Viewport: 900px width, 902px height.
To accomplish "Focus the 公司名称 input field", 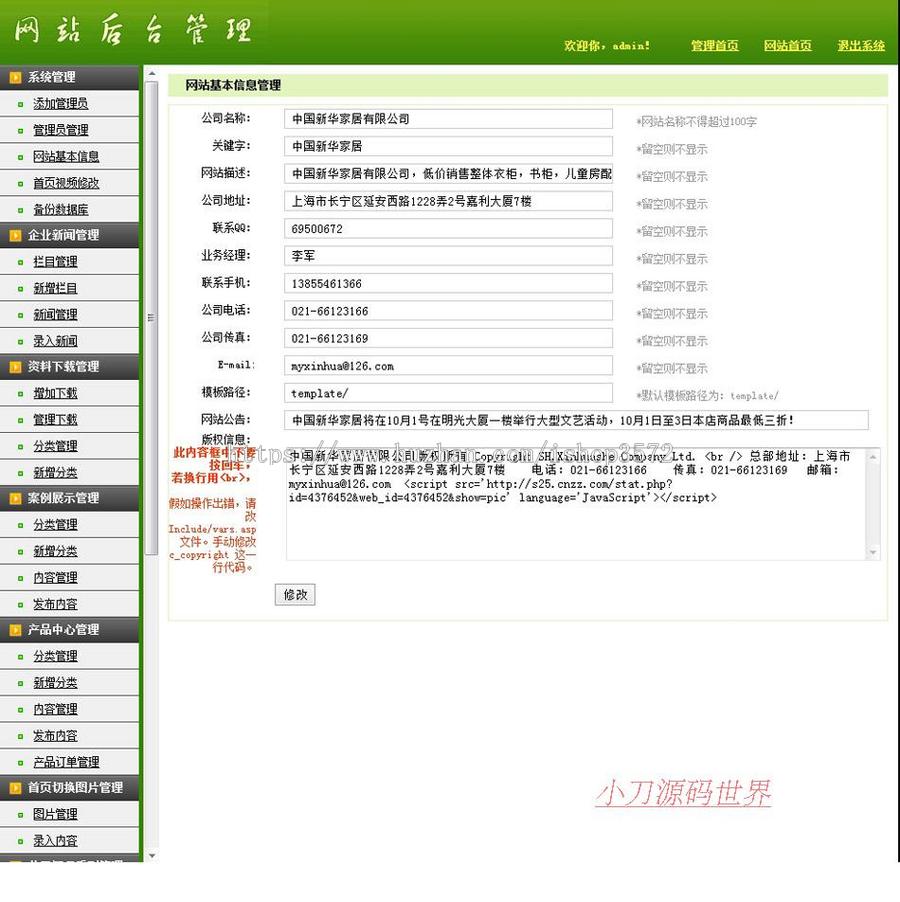I will tap(449, 119).
